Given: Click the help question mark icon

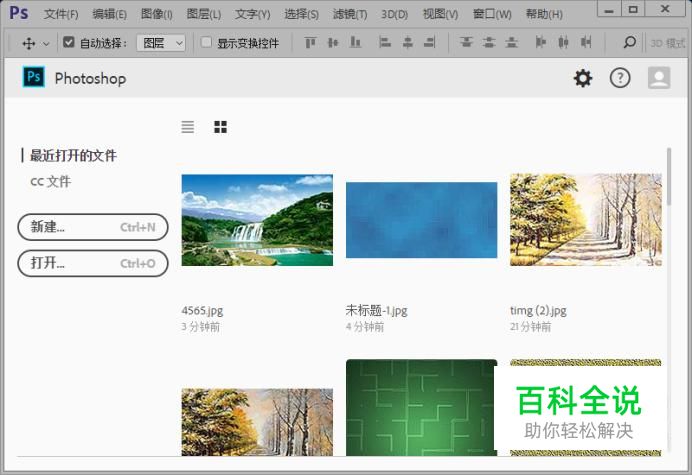Looking at the screenshot, I should point(620,78).
